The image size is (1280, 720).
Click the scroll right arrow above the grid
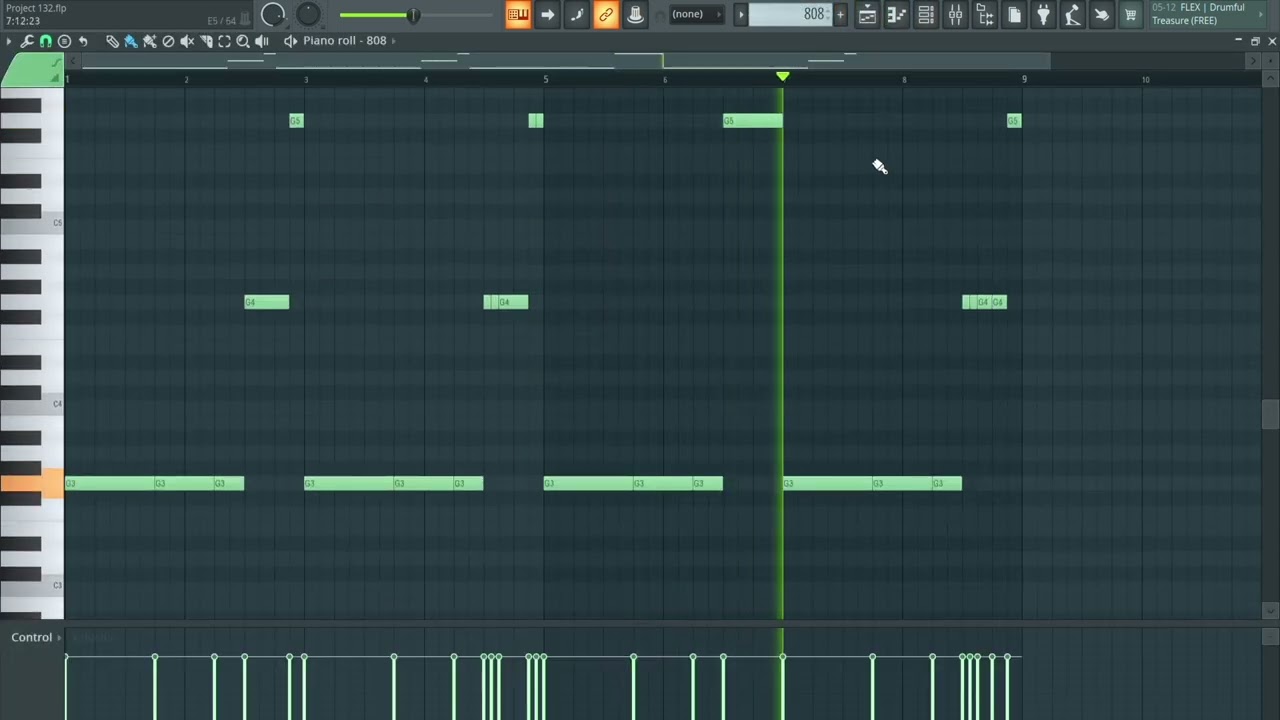pos(1253,61)
